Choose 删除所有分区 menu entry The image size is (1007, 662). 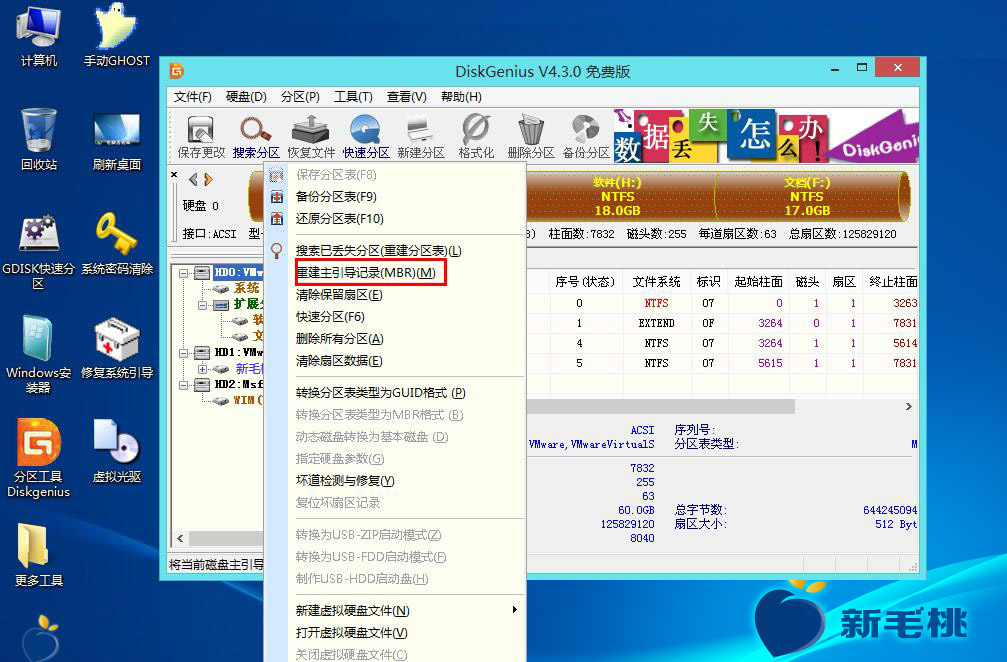point(396,339)
